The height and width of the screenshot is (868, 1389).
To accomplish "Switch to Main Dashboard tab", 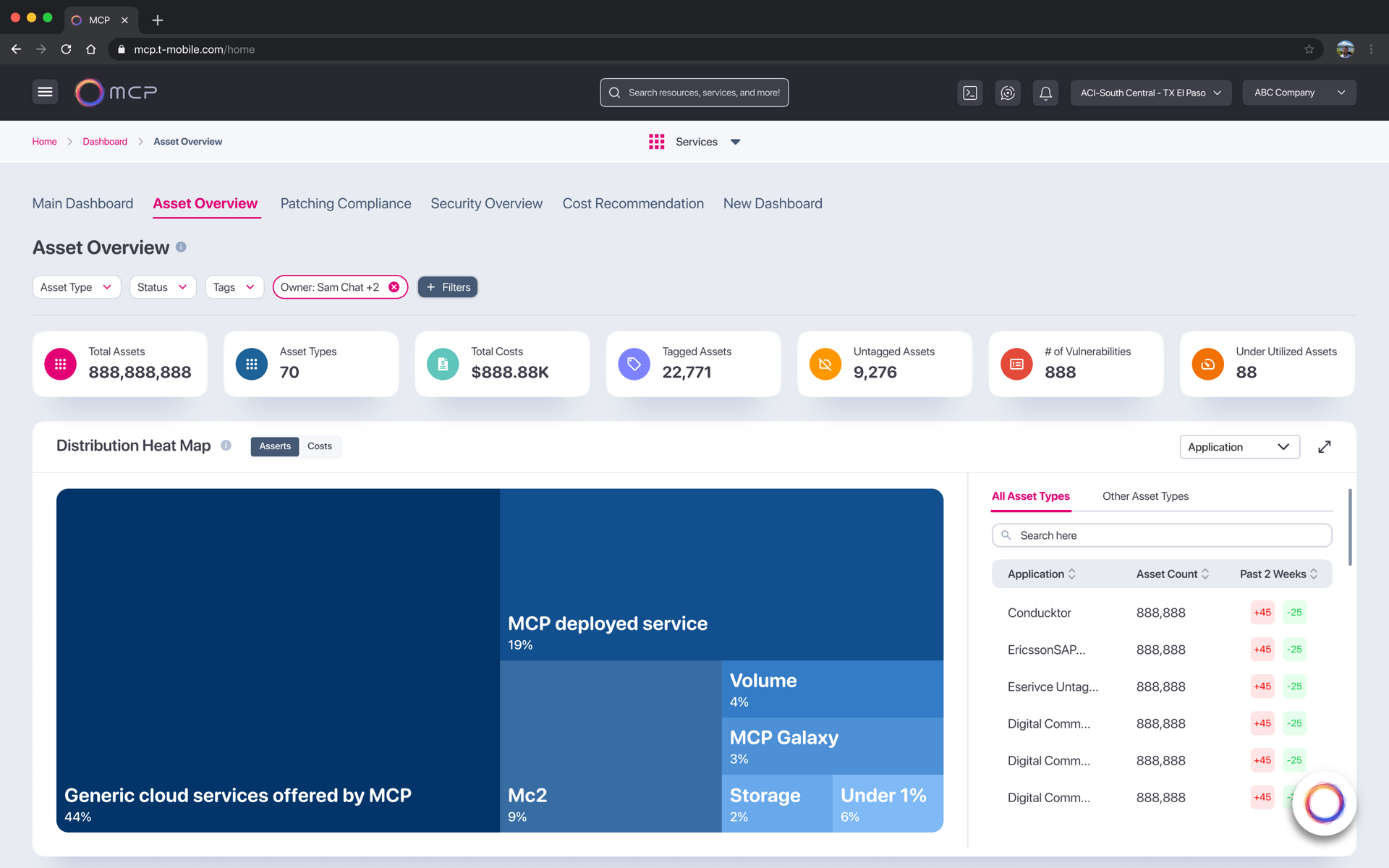I will point(82,203).
